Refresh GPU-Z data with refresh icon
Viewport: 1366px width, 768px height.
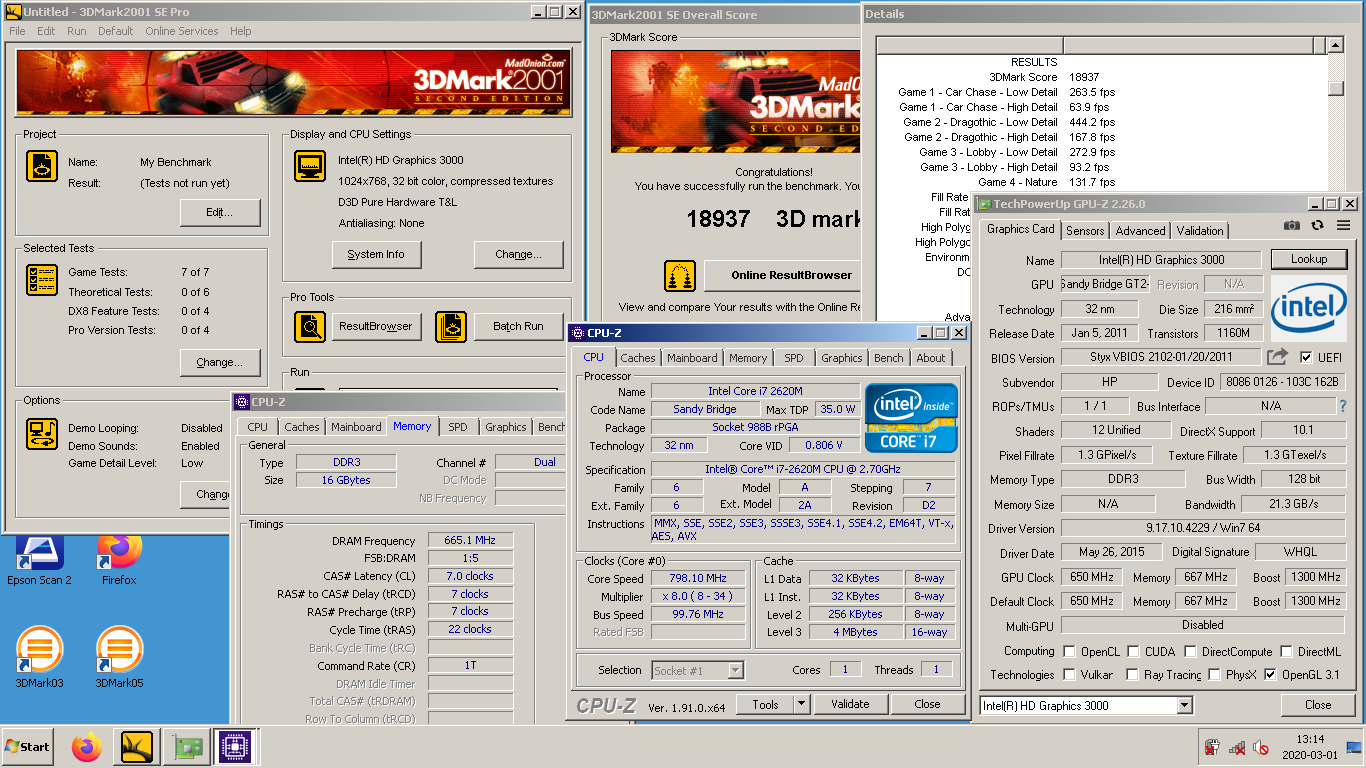[x=1317, y=226]
